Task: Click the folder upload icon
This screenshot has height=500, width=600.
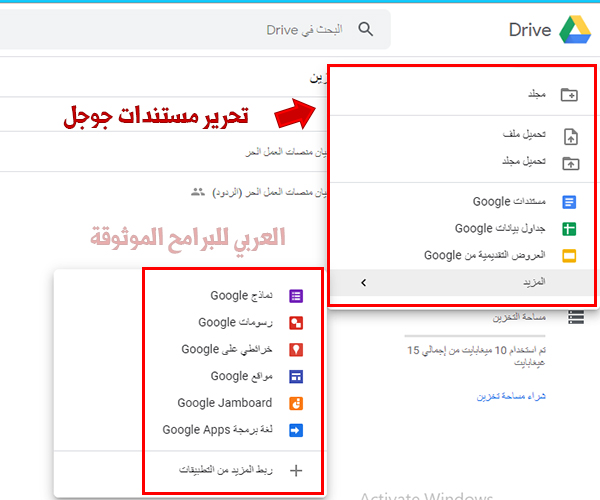Action: coord(571,163)
